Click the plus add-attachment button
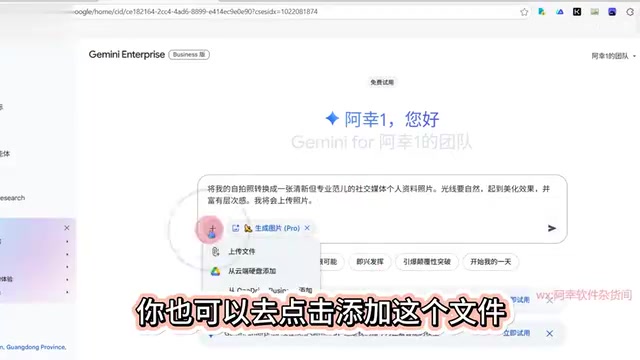 (x=212, y=228)
